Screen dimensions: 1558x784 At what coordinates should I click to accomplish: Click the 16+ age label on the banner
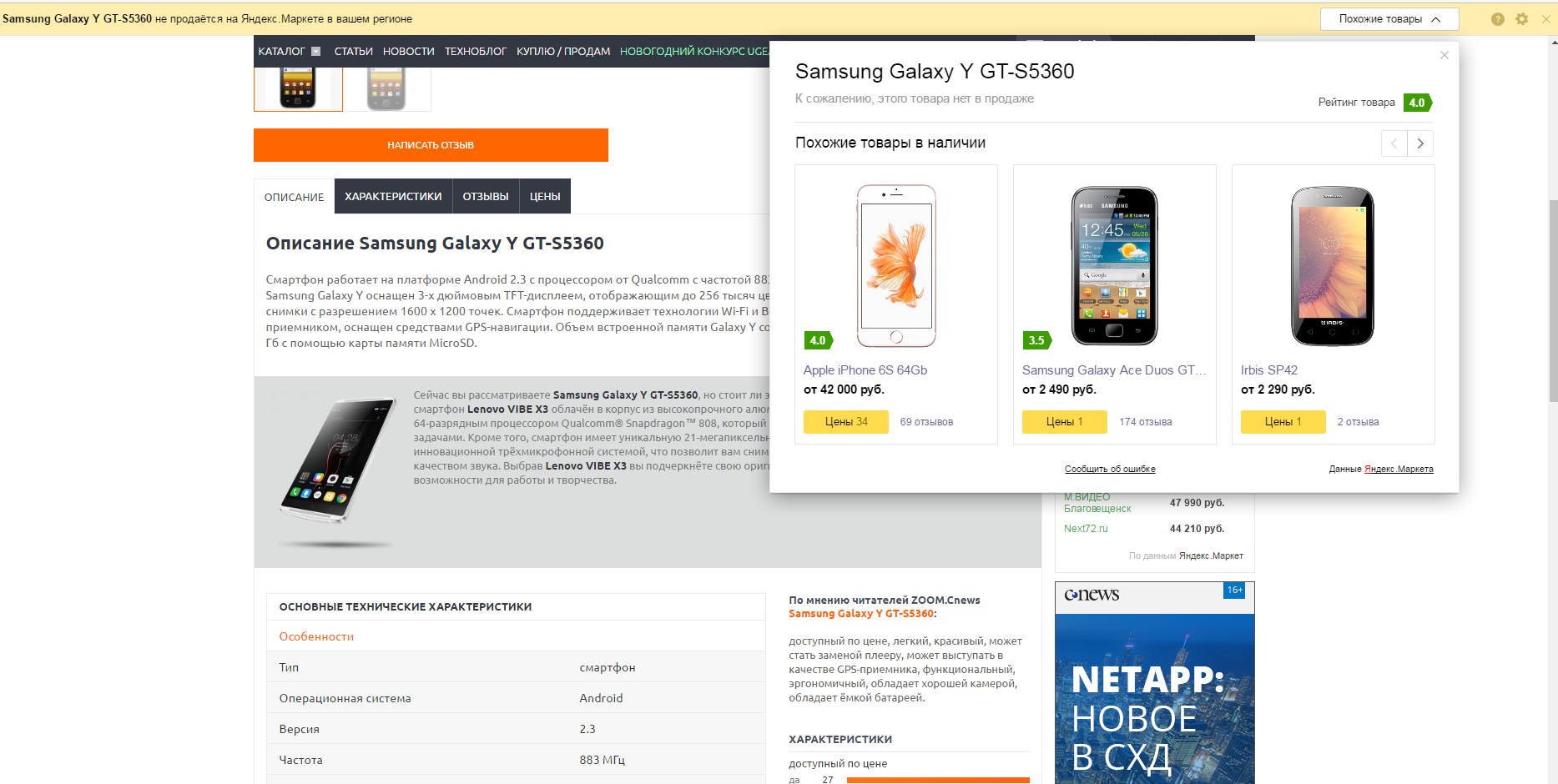pyautogui.click(x=1235, y=591)
